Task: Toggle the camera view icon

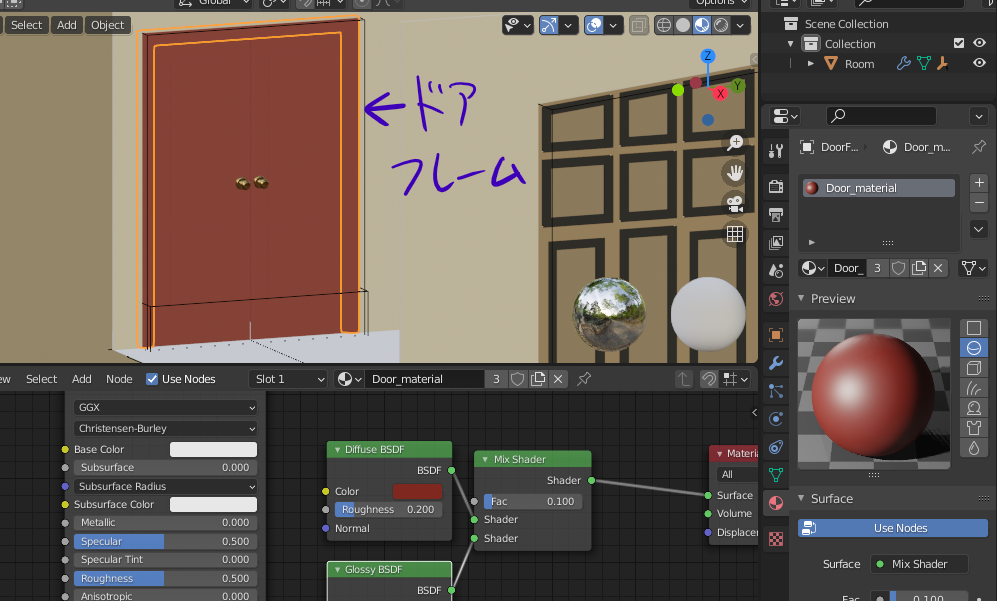Action: click(735, 204)
